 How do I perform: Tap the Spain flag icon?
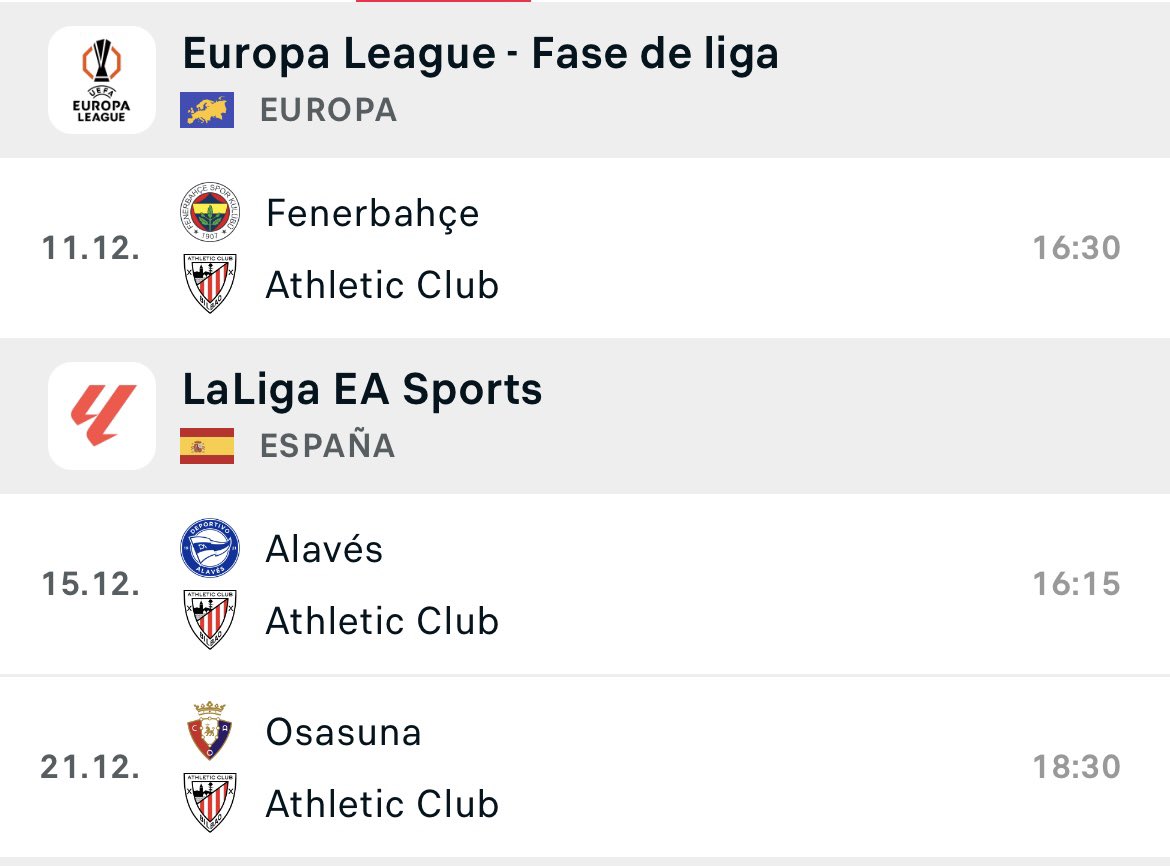207,446
